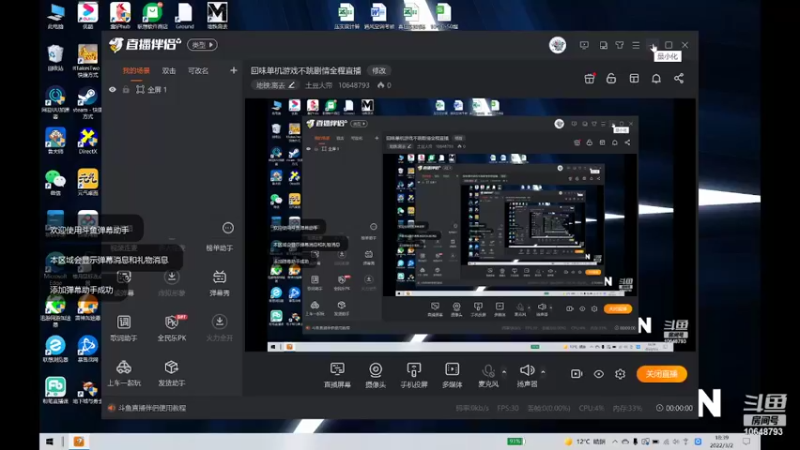Switch to the 我的场景 scene tab
The width and height of the screenshot is (800, 450).
click(x=136, y=71)
